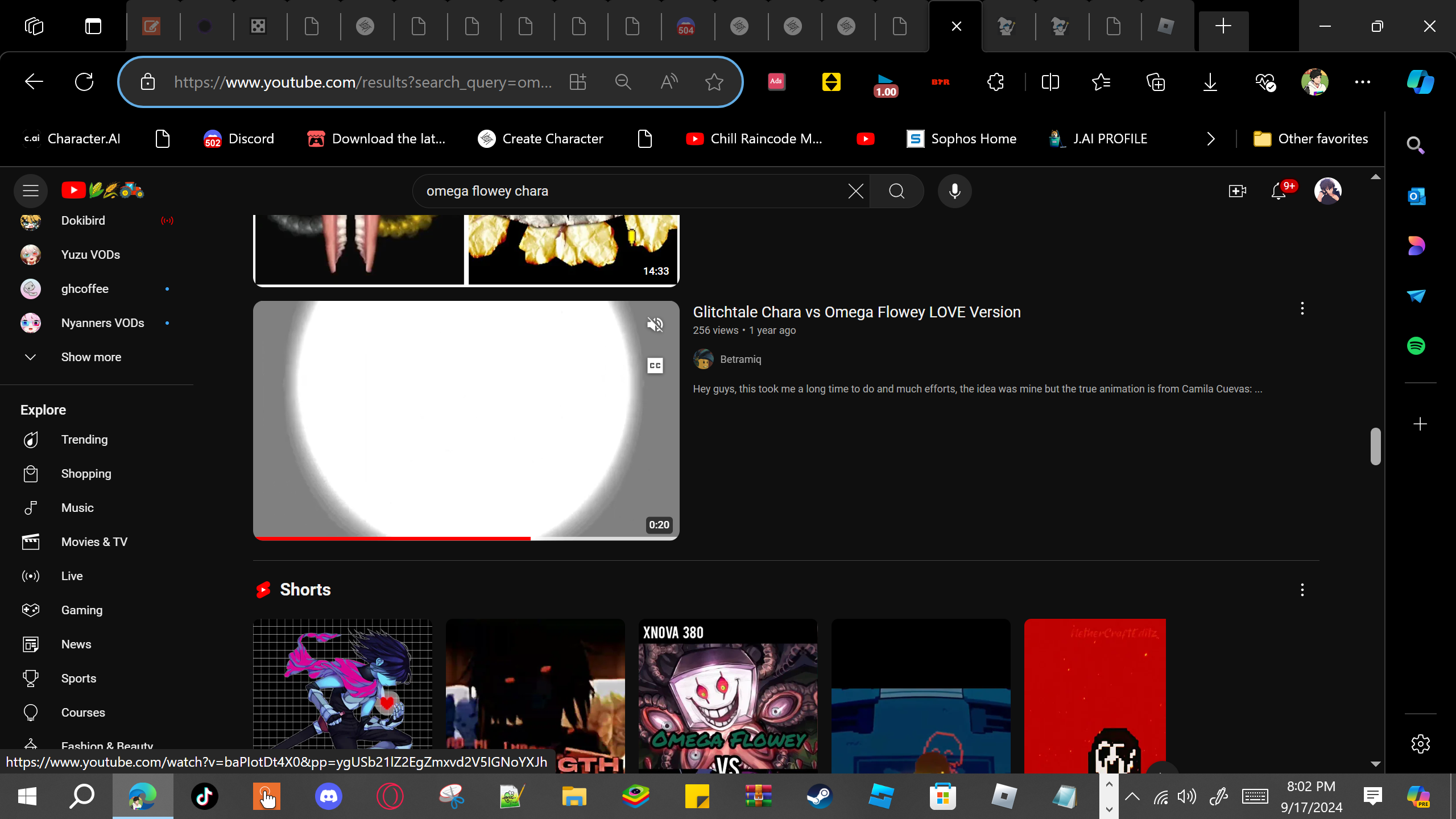The width and height of the screenshot is (1456, 819).
Task: Select Trending in Explore section
Action: (x=84, y=440)
